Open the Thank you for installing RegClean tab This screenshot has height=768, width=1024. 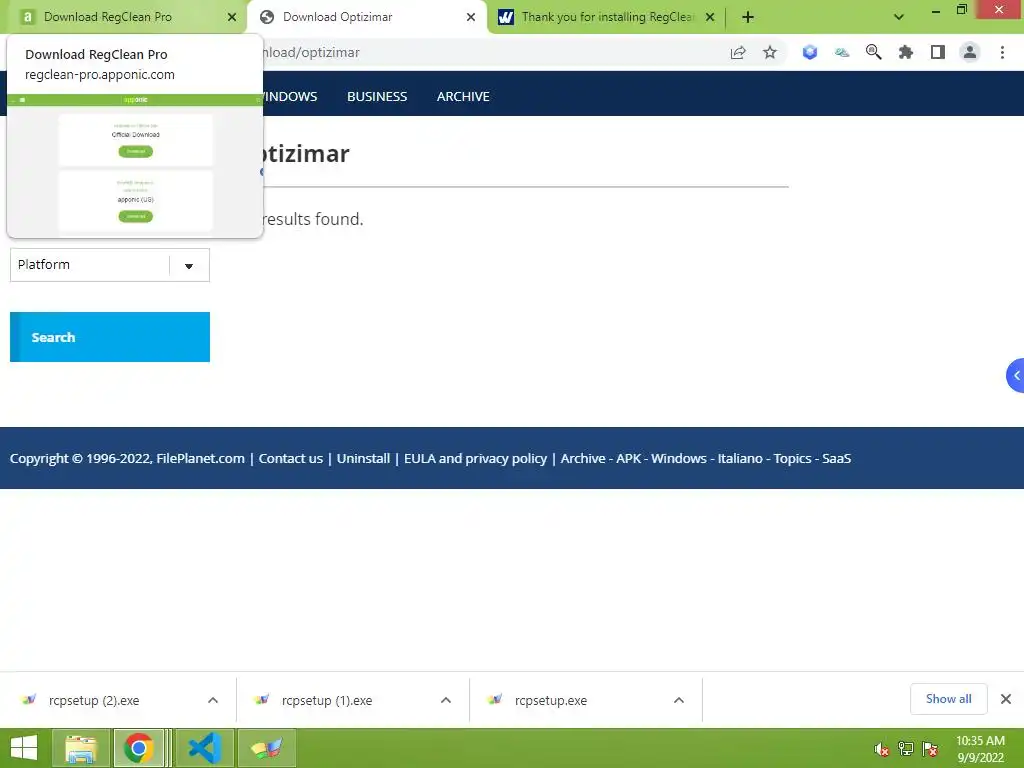pyautogui.click(x=607, y=17)
